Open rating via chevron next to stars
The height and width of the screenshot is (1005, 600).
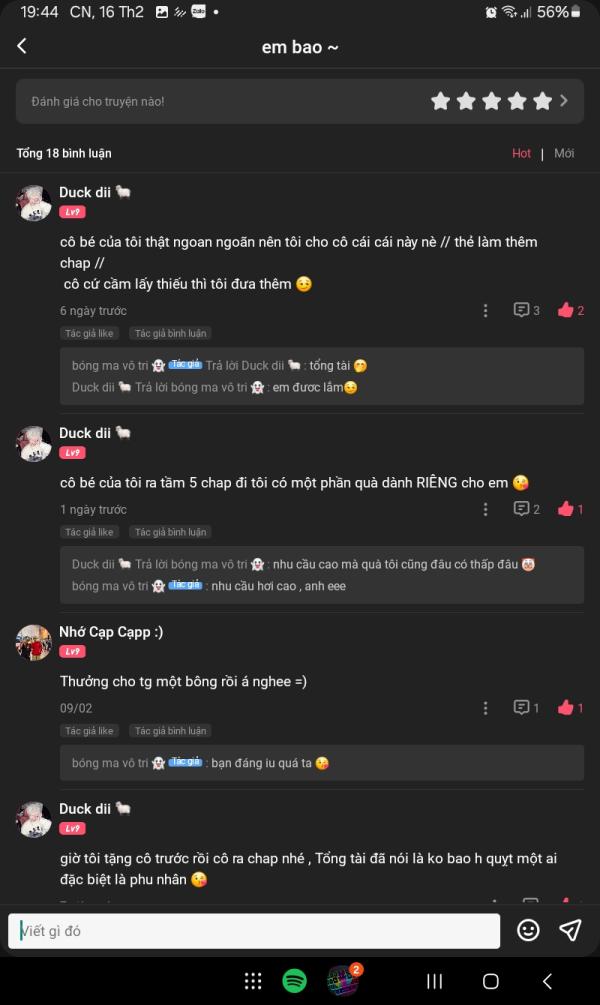coord(563,101)
